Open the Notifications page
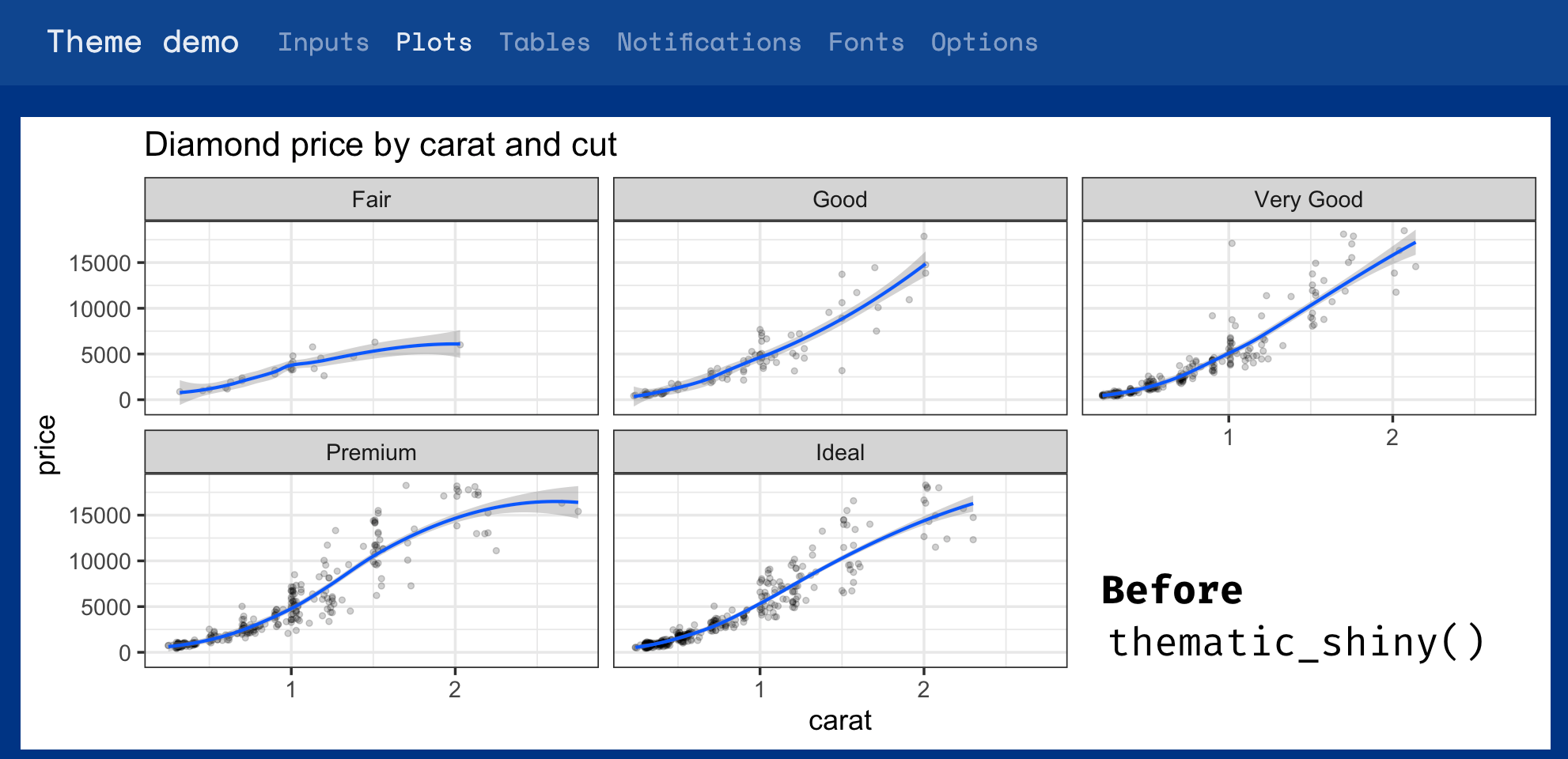This screenshot has height=759, width=1568. (710, 42)
